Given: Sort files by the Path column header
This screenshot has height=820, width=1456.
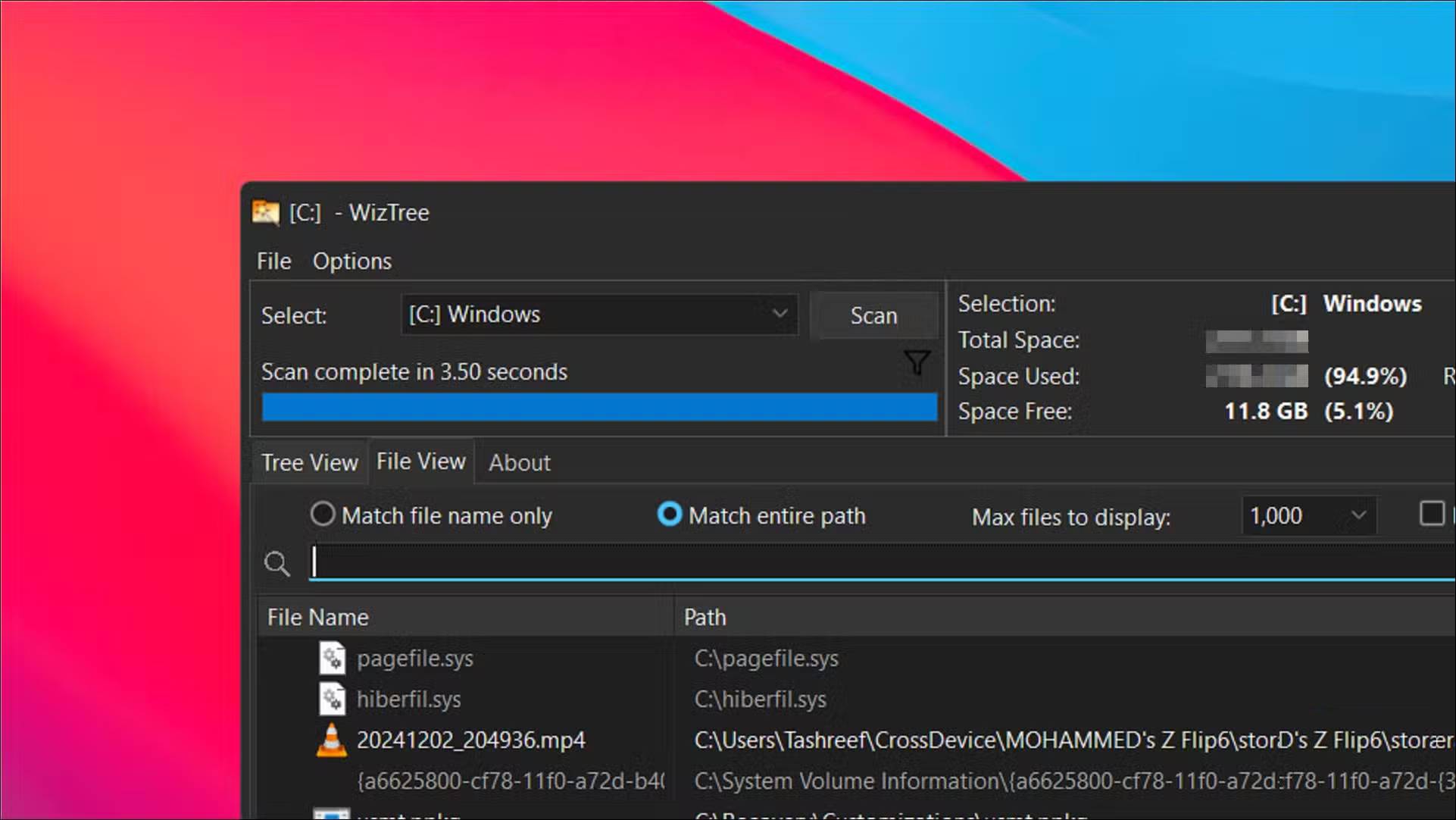Looking at the screenshot, I should [705, 616].
